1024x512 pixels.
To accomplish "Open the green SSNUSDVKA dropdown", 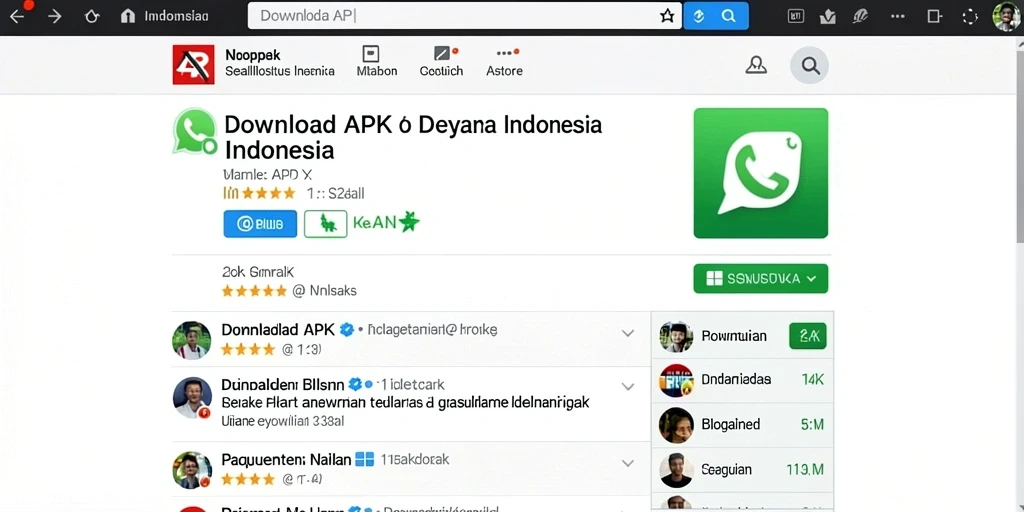I will pyautogui.click(x=761, y=279).
